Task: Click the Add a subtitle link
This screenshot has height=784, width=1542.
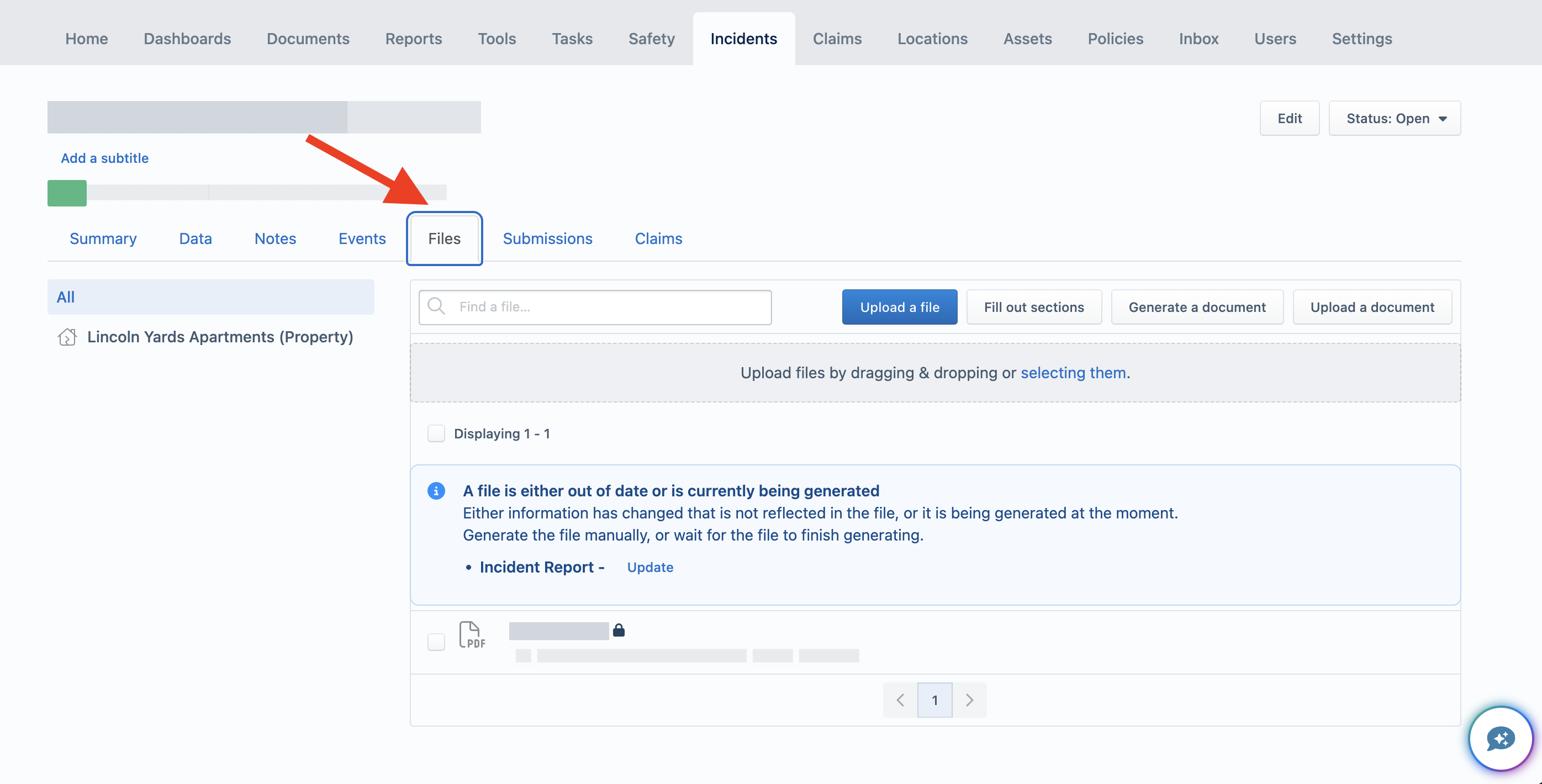Action: click(x=104, y=158)
